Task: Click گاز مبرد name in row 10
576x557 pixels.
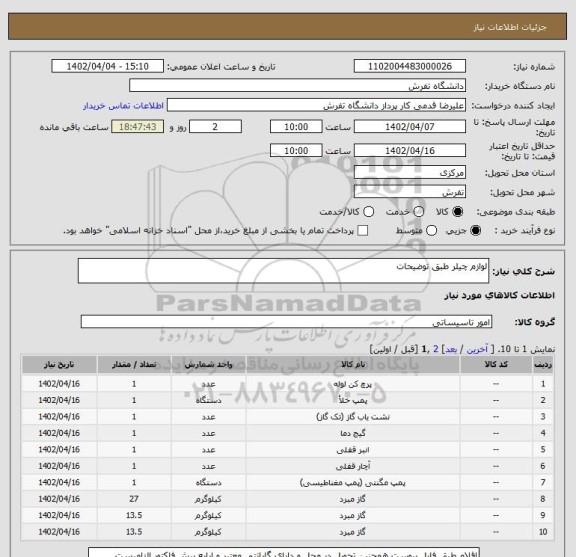Action: 353,532
